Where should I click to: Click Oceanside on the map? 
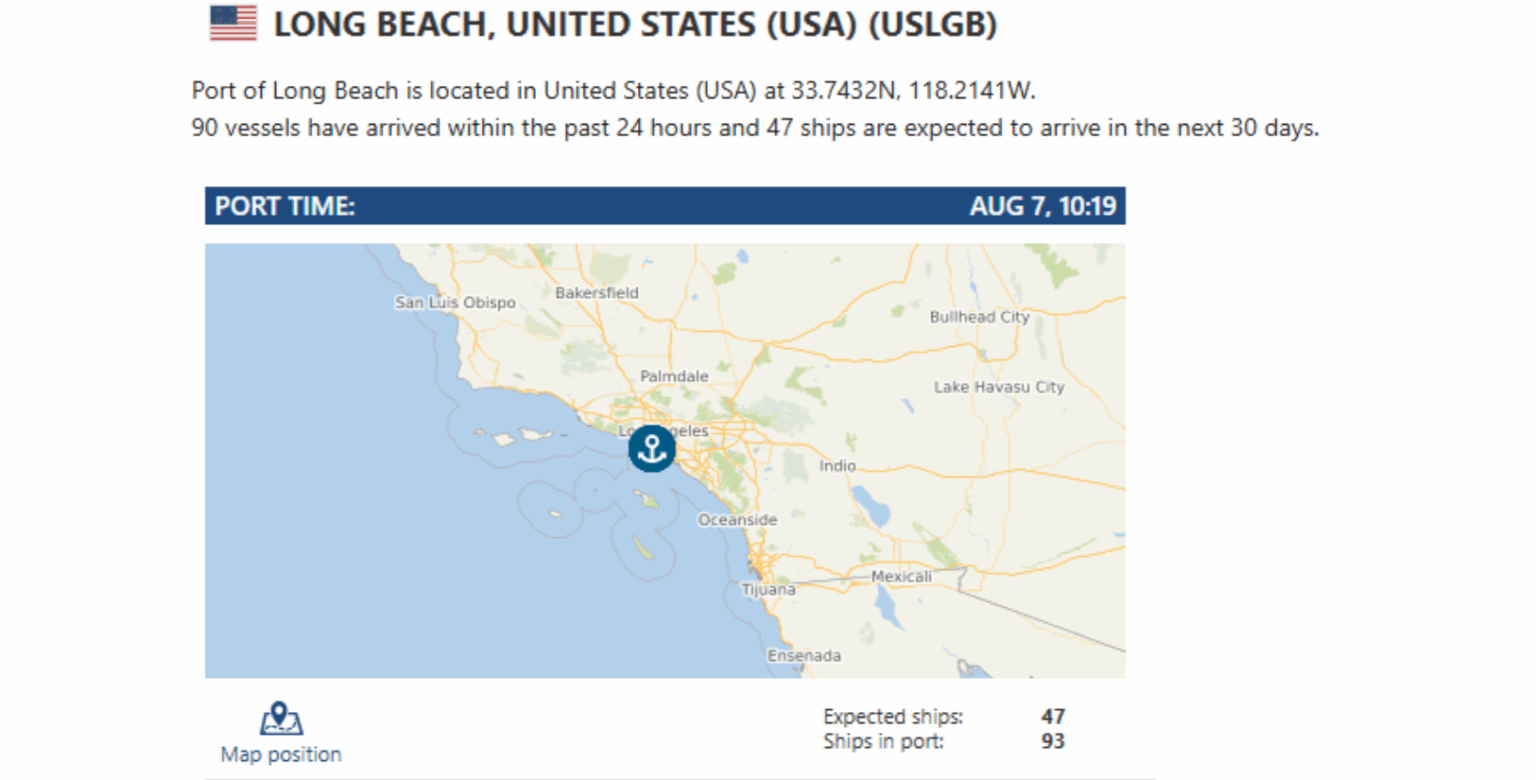pos(737,520)
